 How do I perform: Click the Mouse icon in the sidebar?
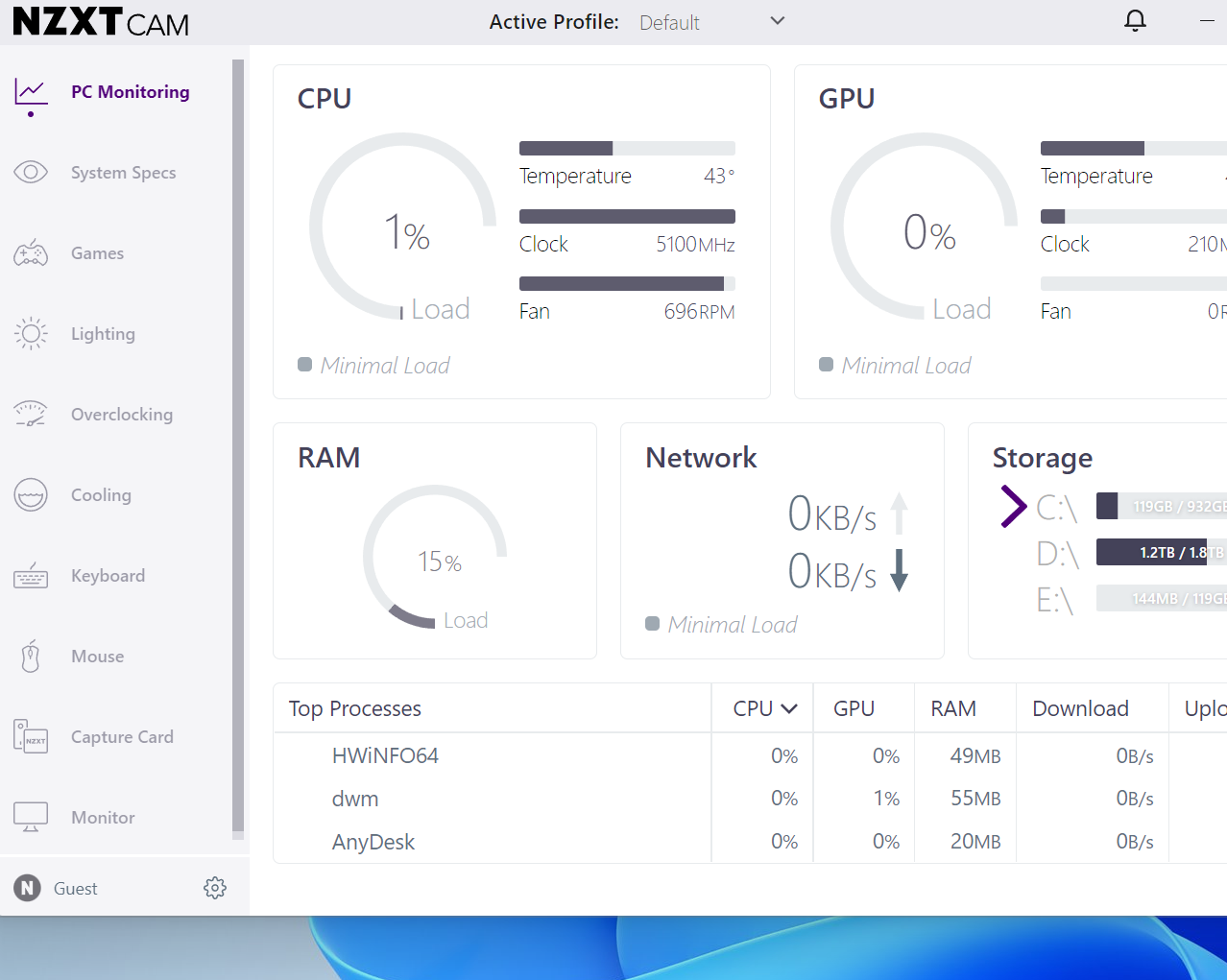point(31,657)
